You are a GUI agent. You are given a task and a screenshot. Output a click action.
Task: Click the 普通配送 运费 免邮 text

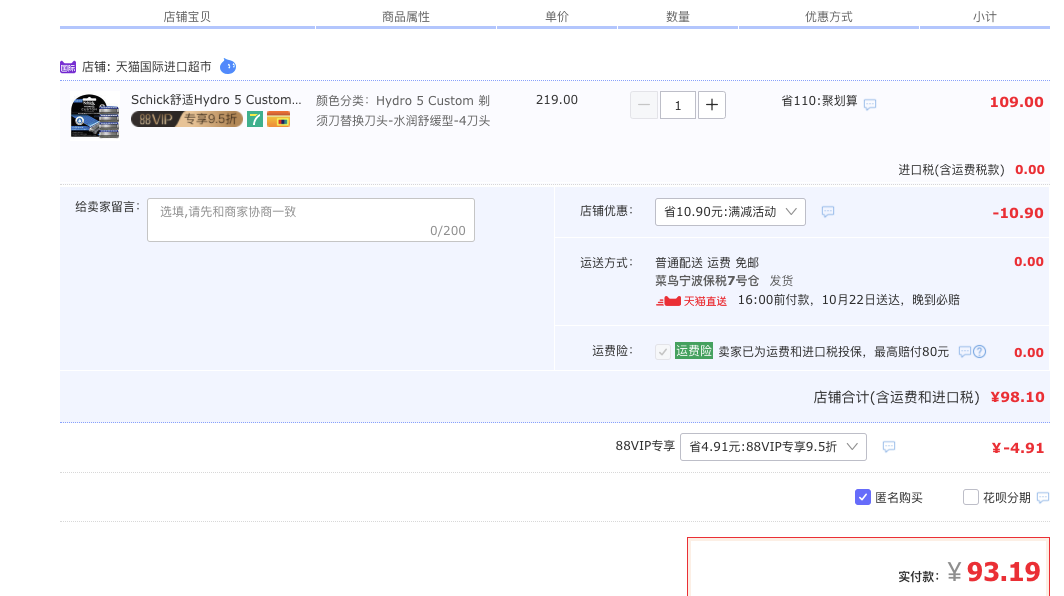tap(707, 263)
